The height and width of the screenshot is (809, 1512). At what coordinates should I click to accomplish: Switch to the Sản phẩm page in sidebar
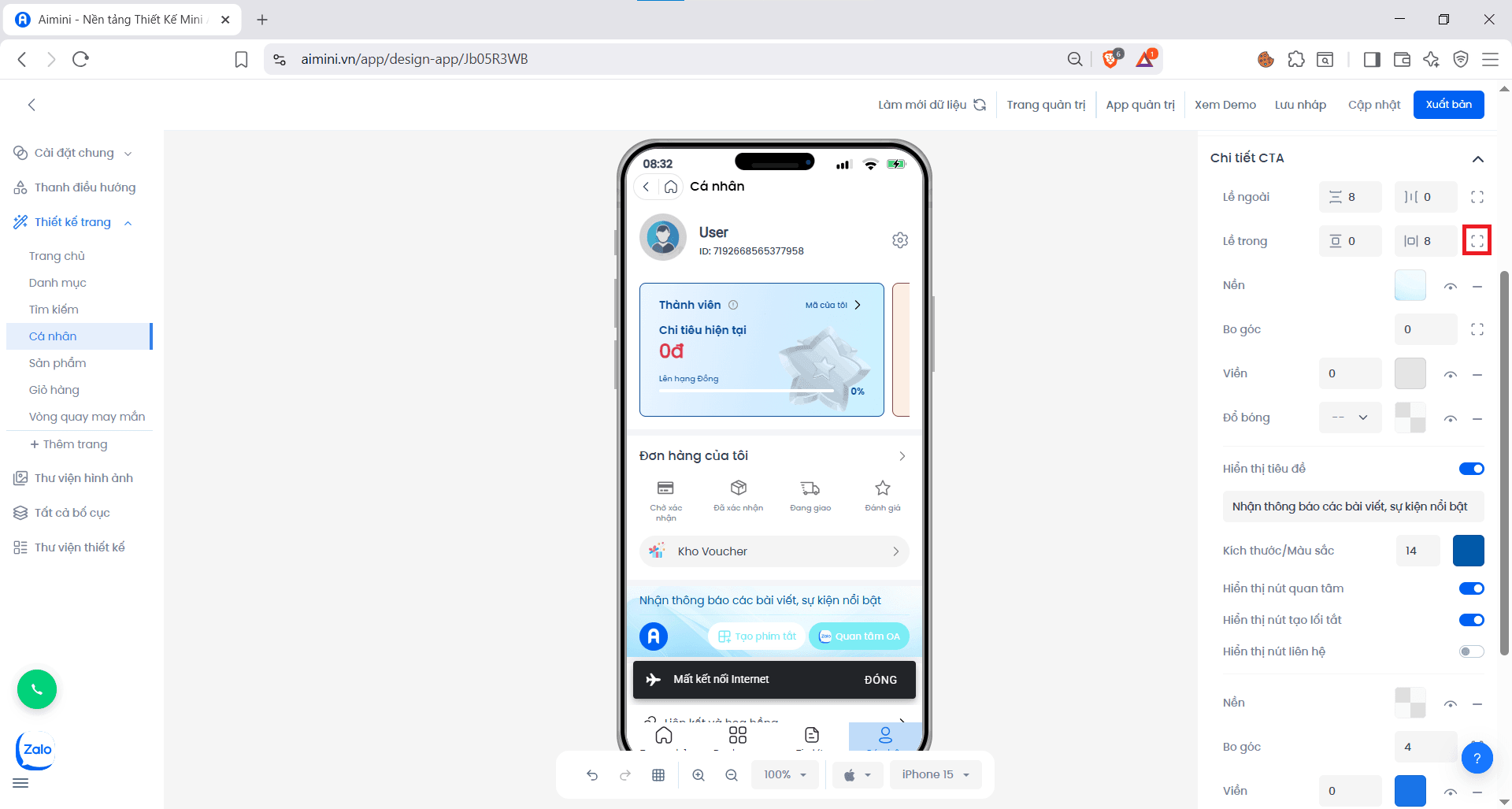point(57,362)
